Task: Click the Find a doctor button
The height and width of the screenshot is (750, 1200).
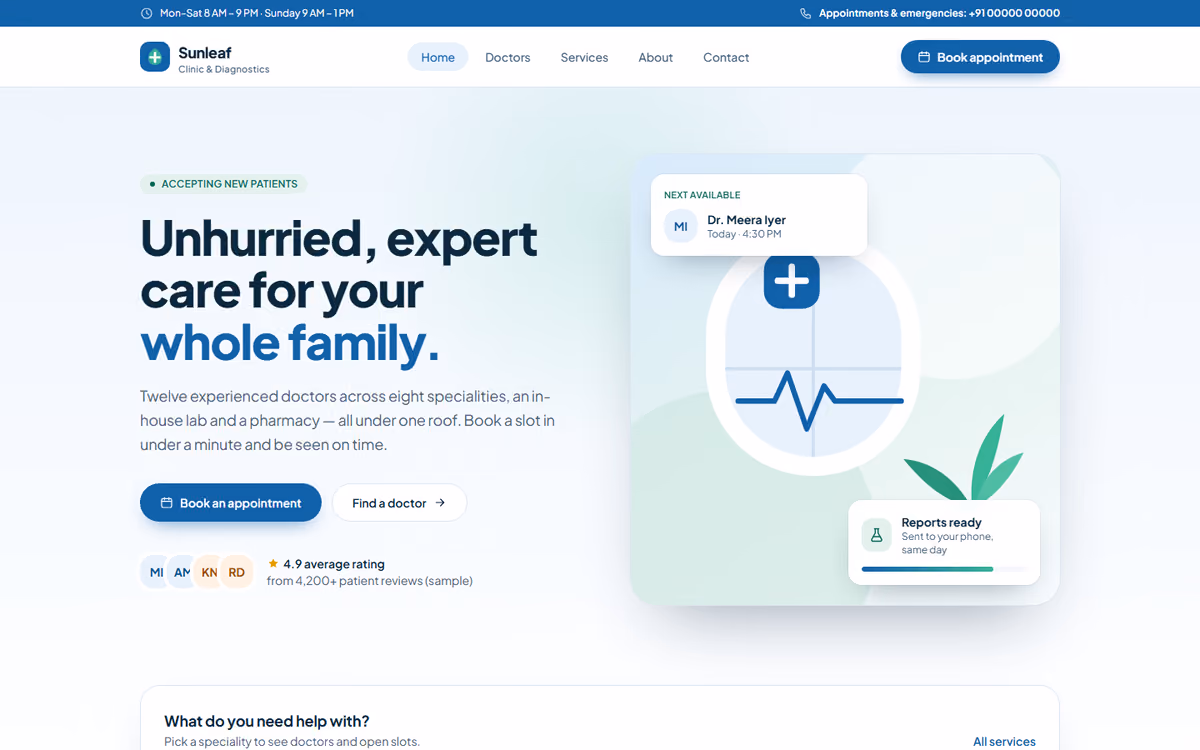Action: click(x=399, y=503)
